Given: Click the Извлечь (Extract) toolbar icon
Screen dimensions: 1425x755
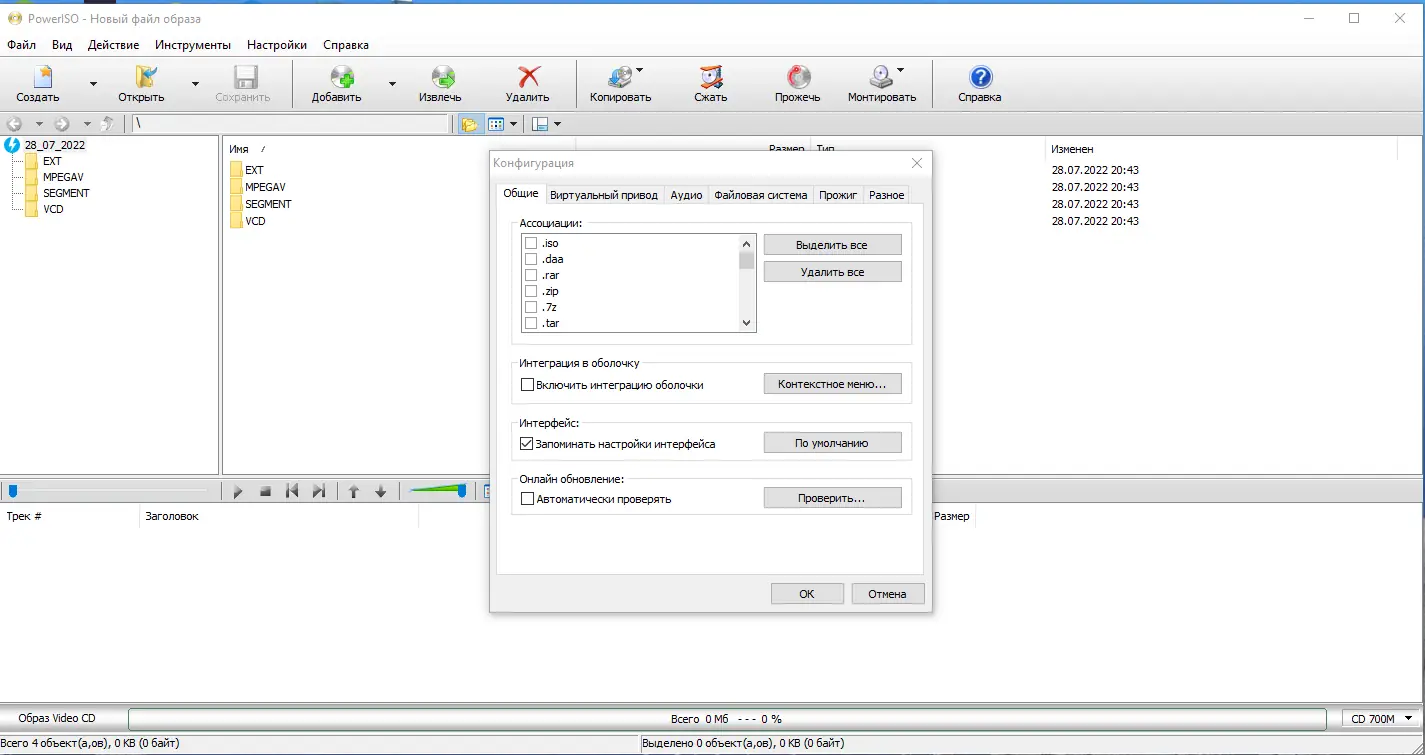Looking at the screenshot, I should click(441, 78).
